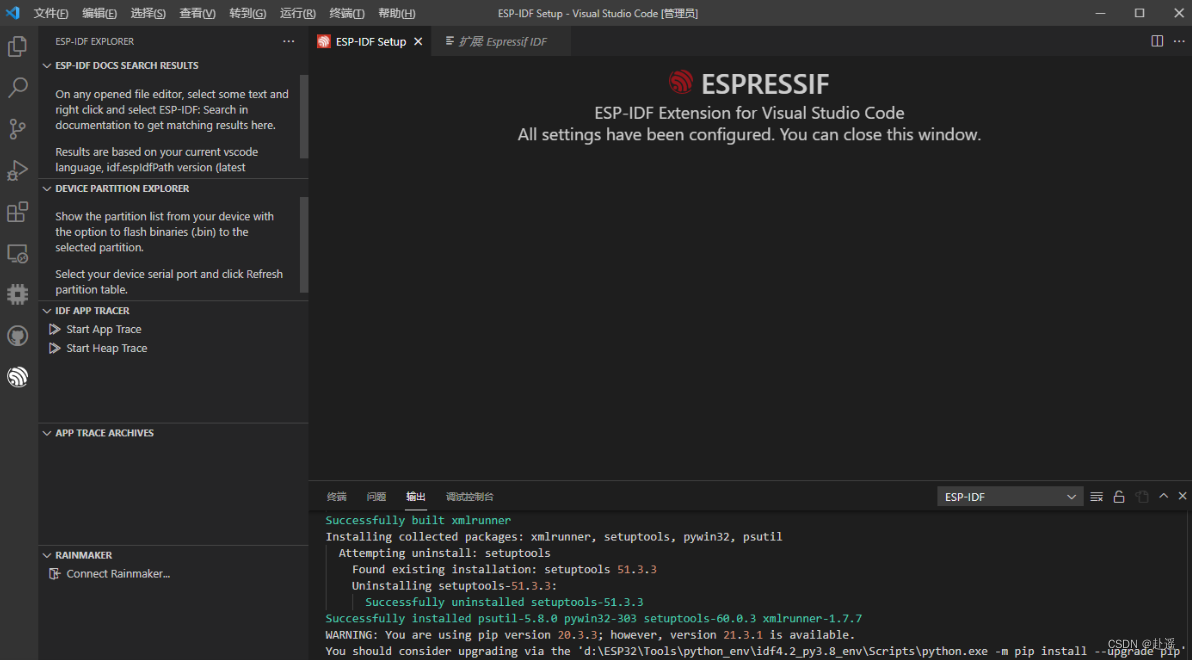Switch to the 扩展 Espressif IDF tab
This screenshot has width=1192, height=660.
coord(501,42)
